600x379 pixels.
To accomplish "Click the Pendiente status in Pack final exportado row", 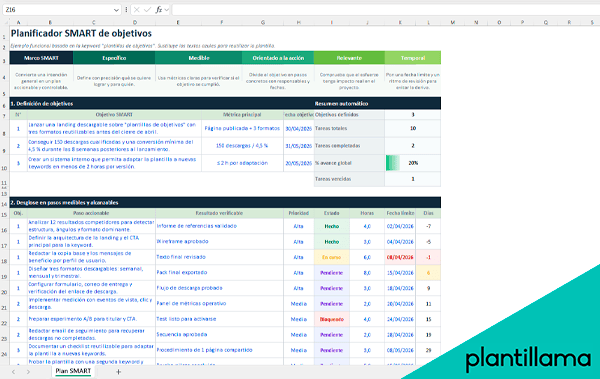I will pyautogui.click(x=332, y=273).
